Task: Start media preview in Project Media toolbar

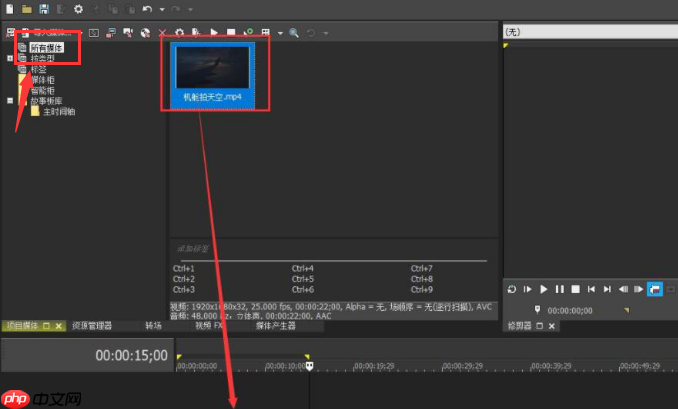Action: (214, 33)
